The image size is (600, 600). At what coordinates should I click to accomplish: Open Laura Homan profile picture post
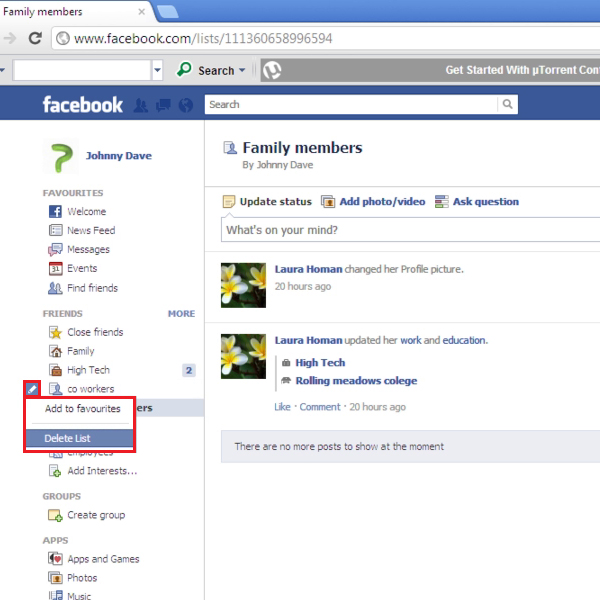click(x=243, y=285)
